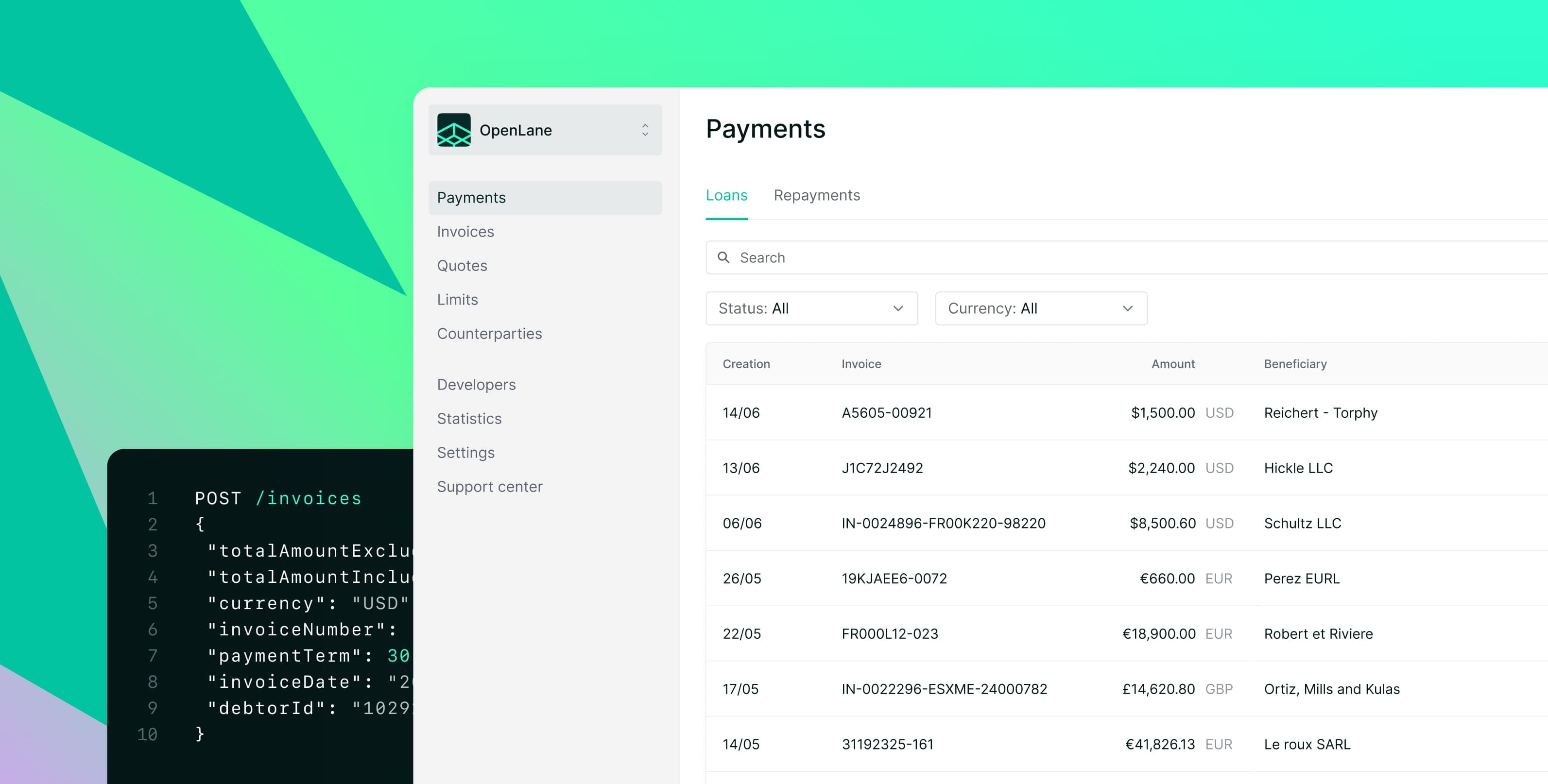This screenshot has height=784, width=1548.
Task: Open Invoices in the sidebar
Action: [x=465, y=231]
